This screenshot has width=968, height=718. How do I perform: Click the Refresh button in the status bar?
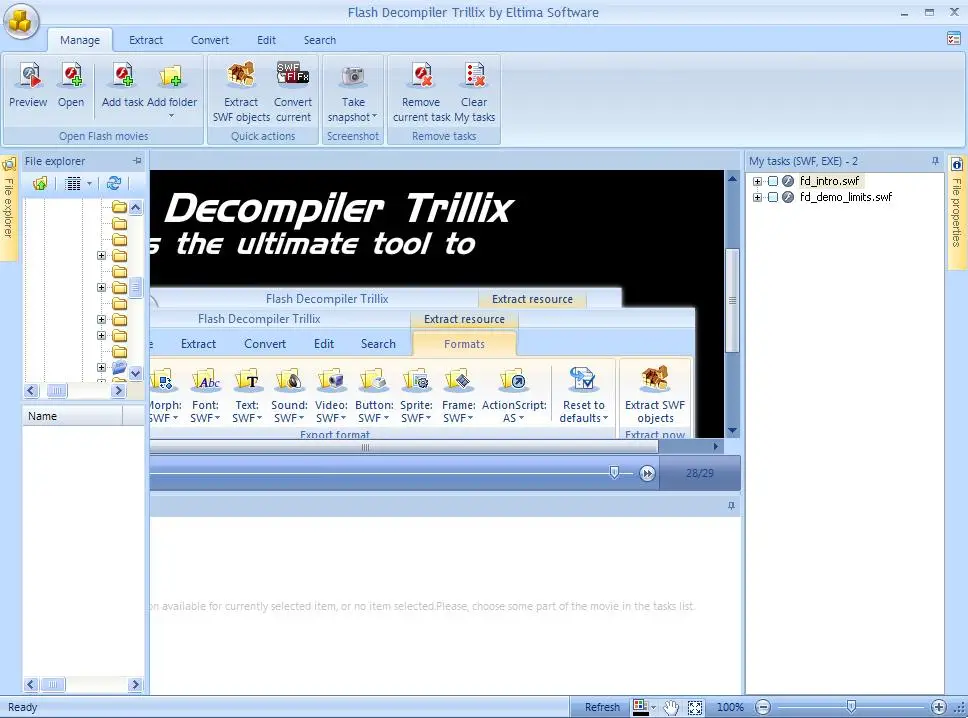pyautogui.click(x=602, y=708)
